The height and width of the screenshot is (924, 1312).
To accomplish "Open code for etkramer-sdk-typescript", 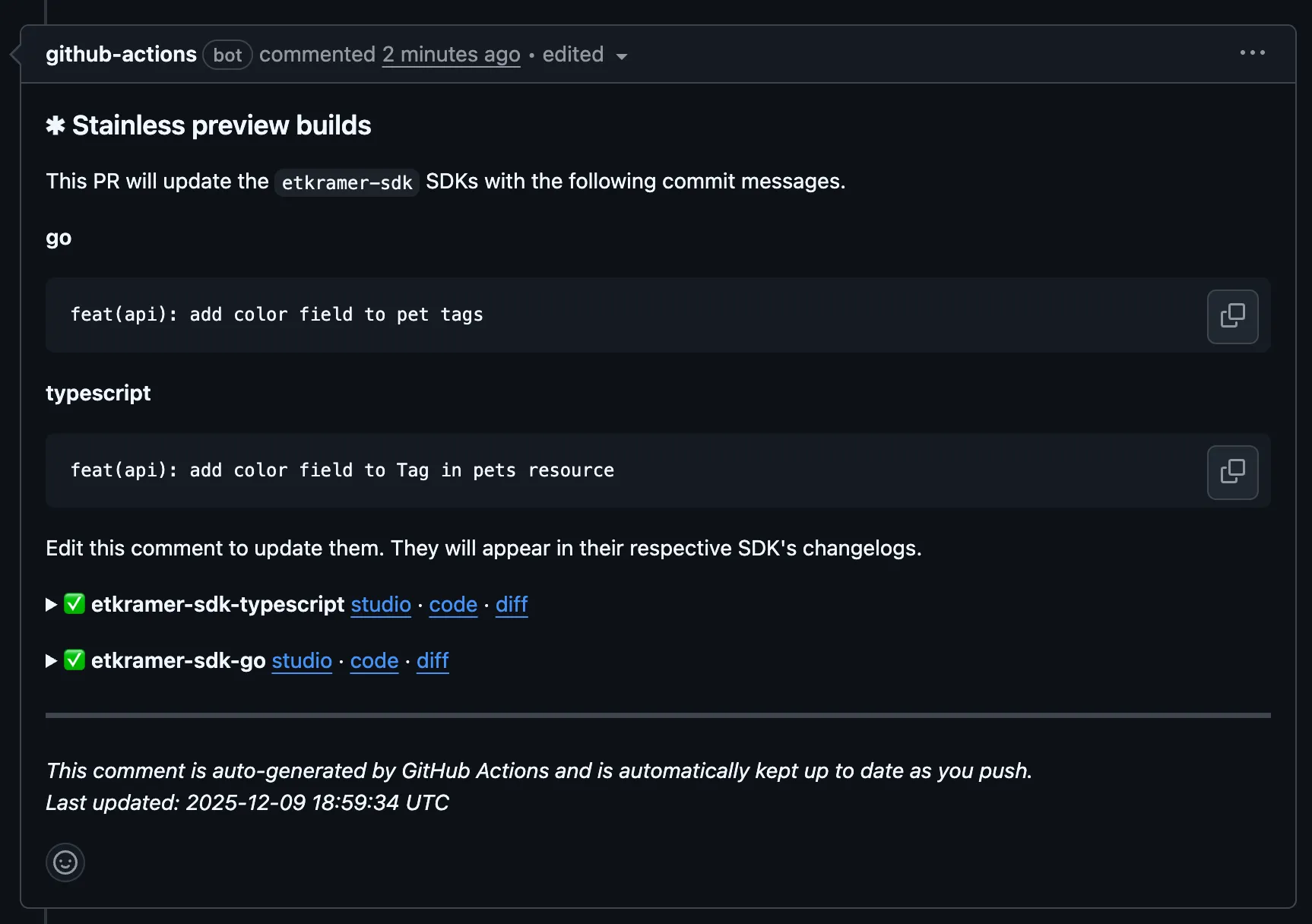I will pyautogui.click(x=452, y=605).
